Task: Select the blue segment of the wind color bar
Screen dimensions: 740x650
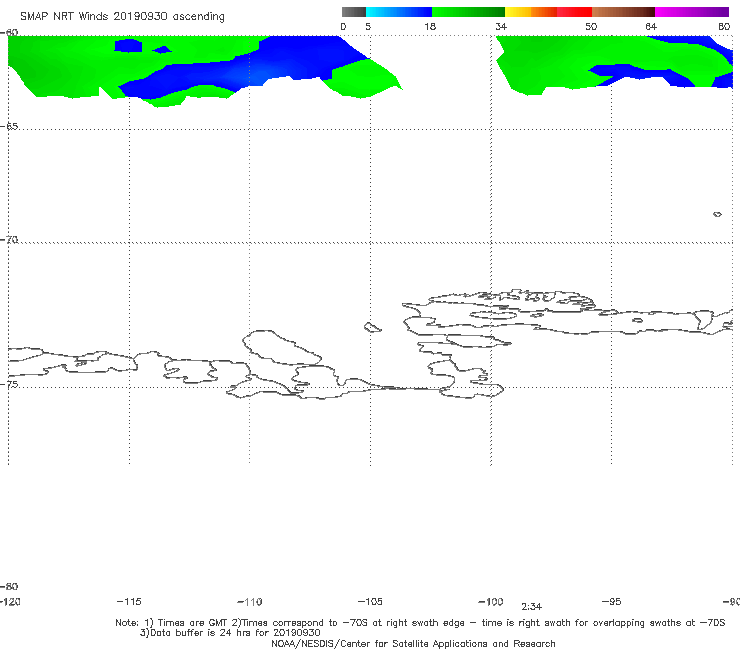Action: [x=399, y=12]
